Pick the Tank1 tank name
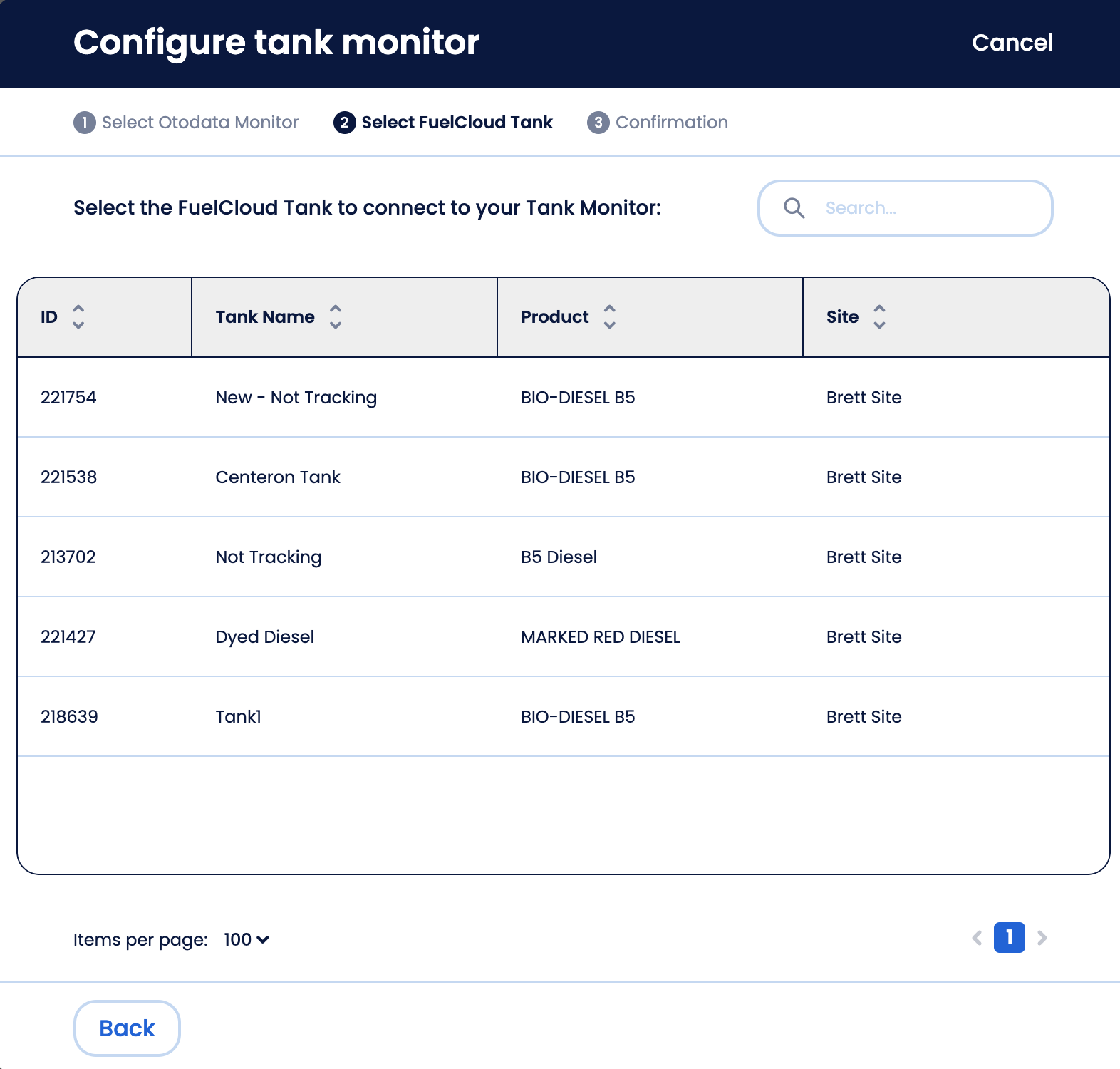The image size is (1120, 1069). coord(239,717)
